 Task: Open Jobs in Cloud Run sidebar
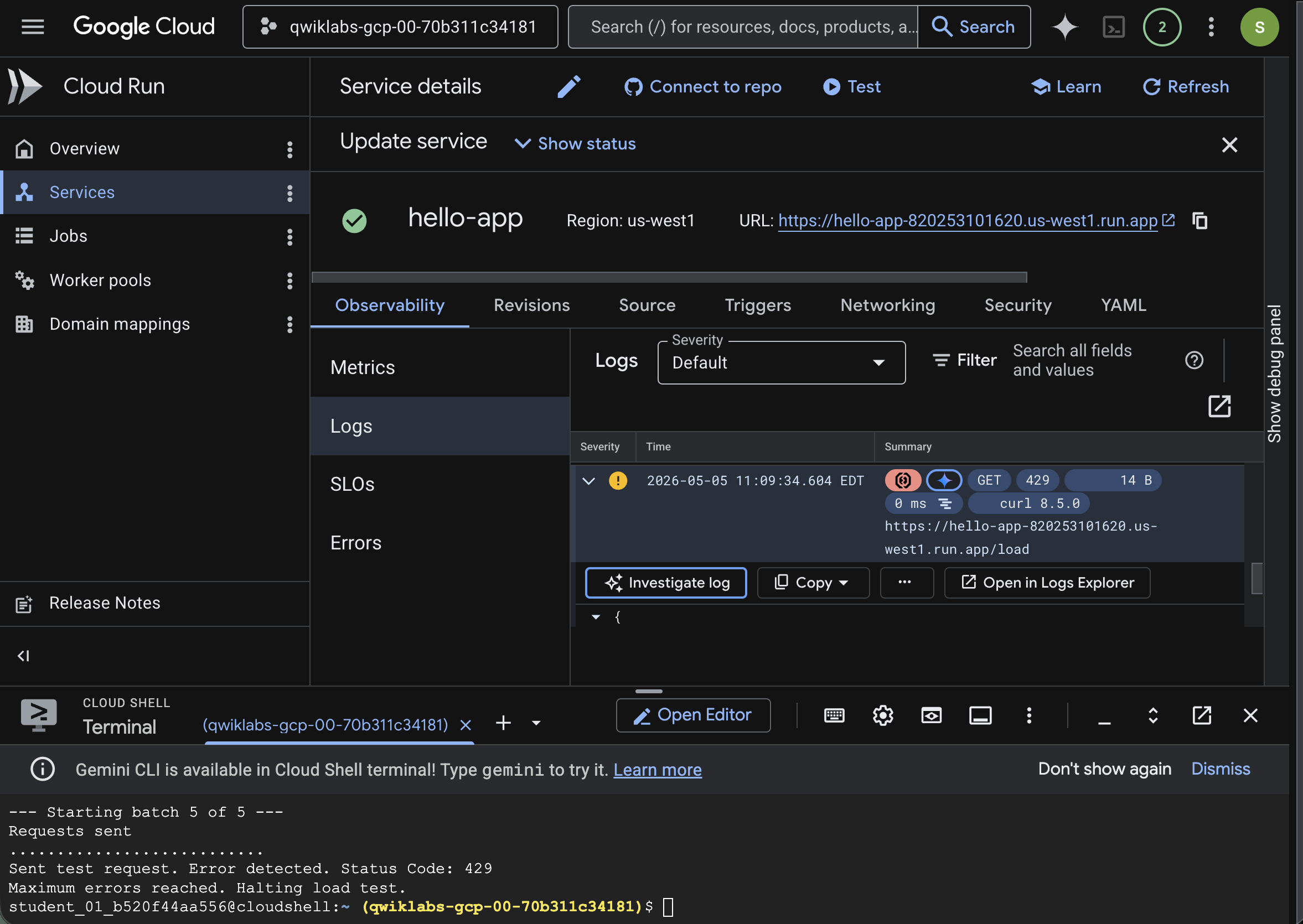(x=155, y=236)
